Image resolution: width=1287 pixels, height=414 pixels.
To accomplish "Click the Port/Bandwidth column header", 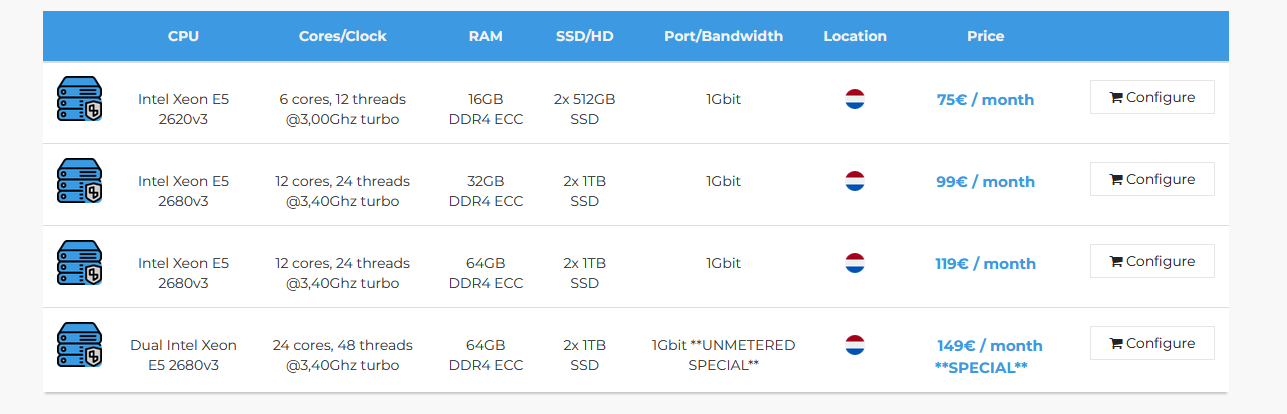I will pyautogui.click(x=724, y=36).
